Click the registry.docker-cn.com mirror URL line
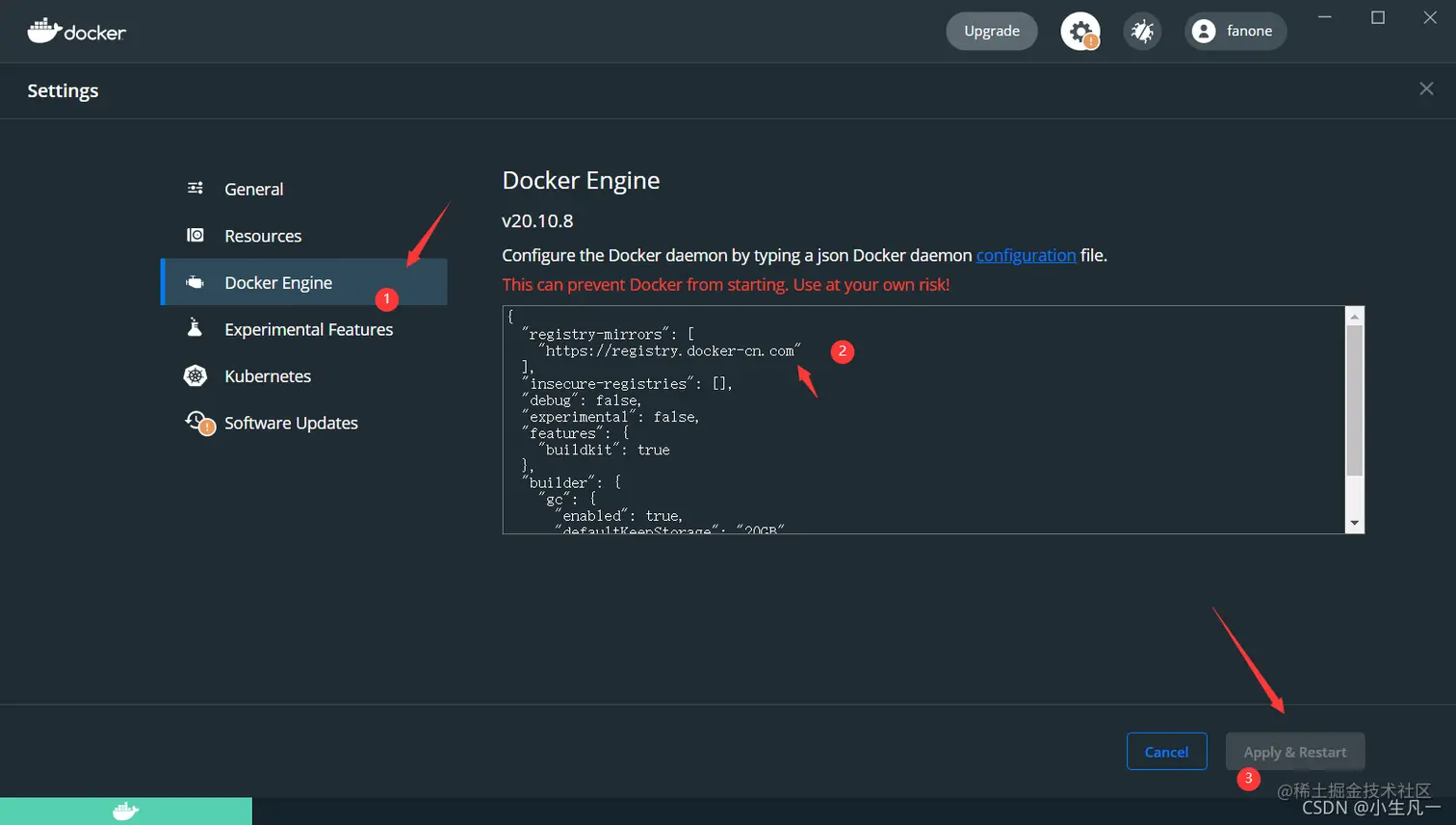The width and height of the screenshot is (1456, 825). pos(669,351)
